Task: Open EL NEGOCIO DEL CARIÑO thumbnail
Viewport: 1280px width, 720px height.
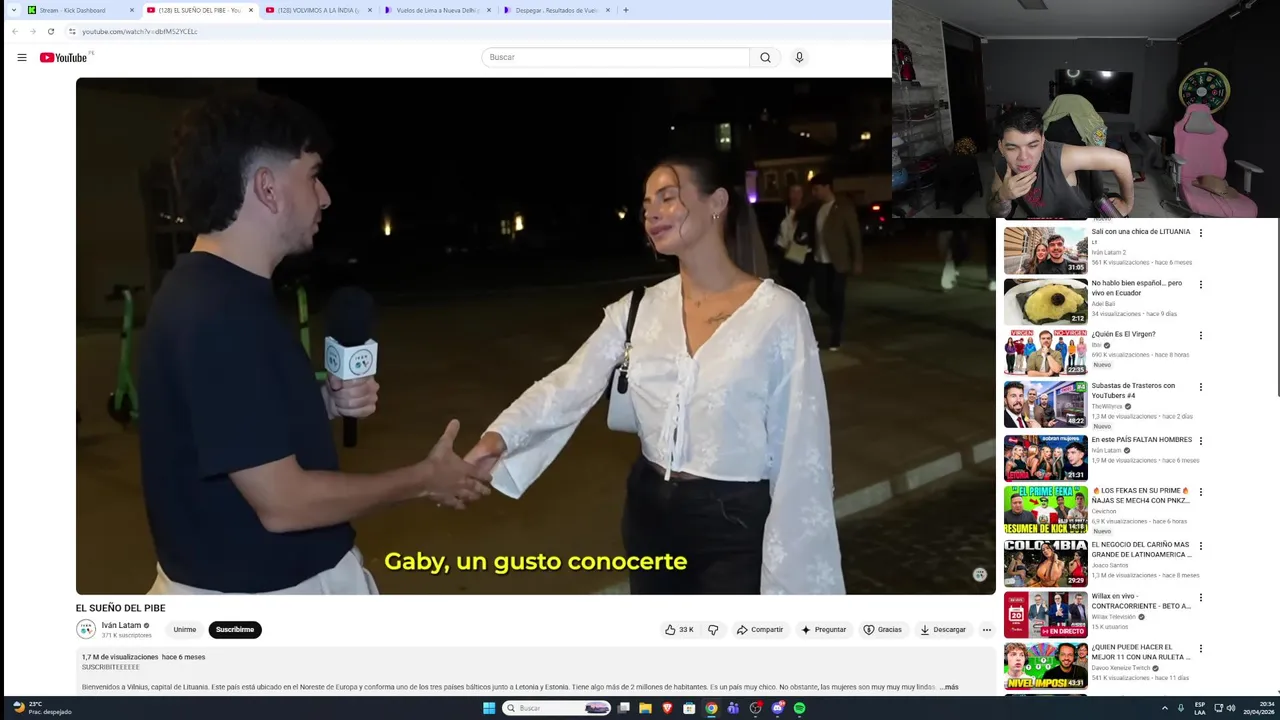Action: pos(1046,563)
